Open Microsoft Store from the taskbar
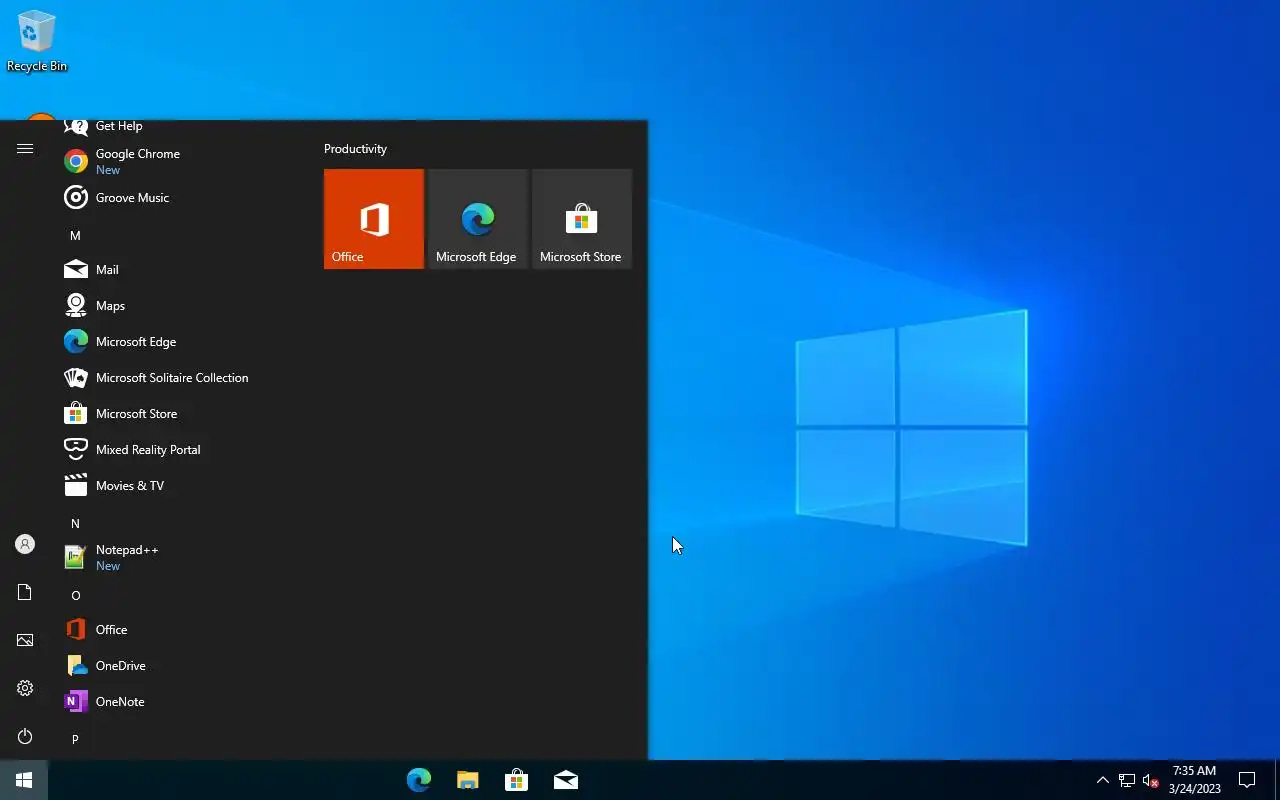Viewport: 1280px width, 800px height. [x=516, y=780]
